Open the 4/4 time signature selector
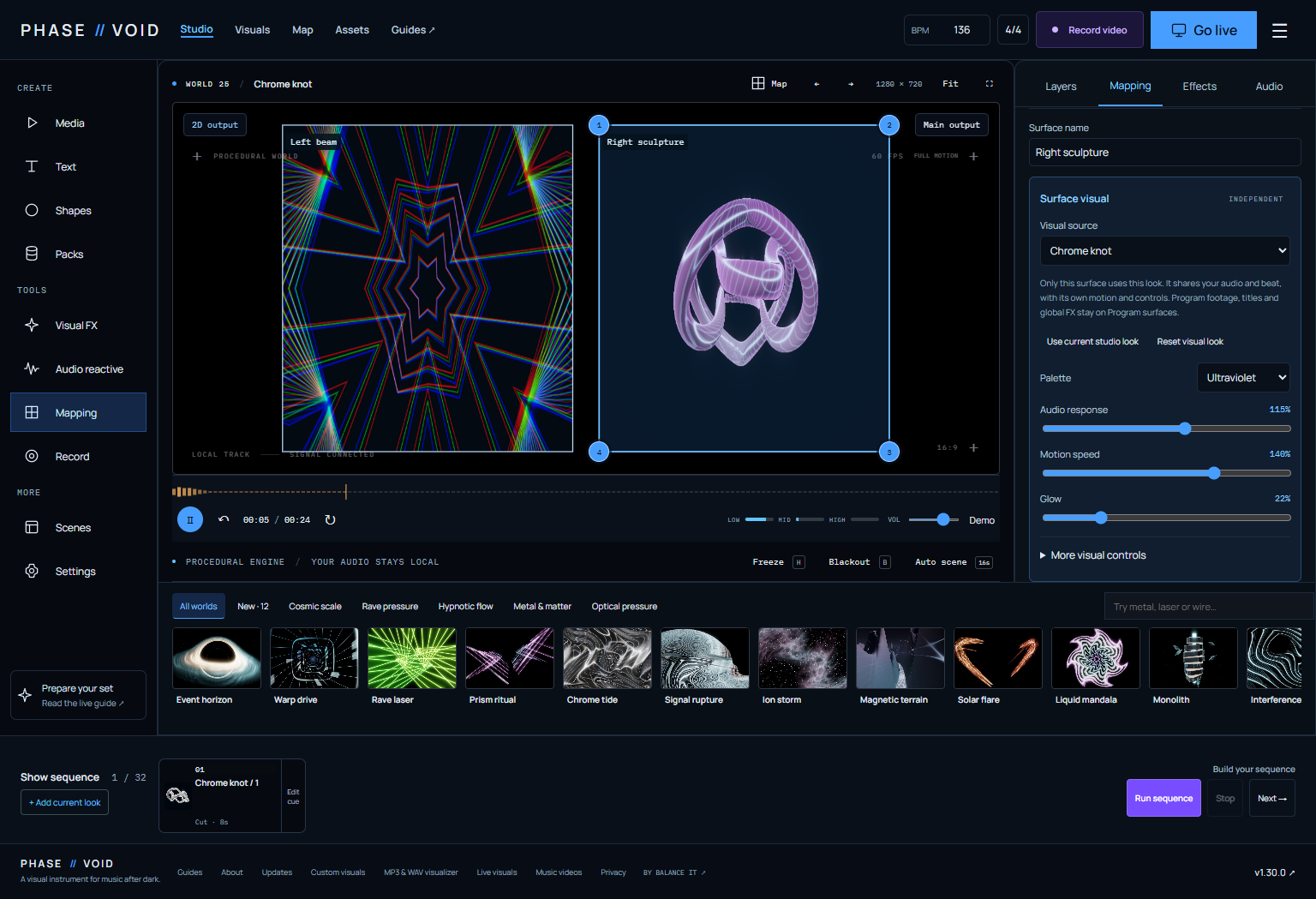Image resolution: width=1316 pixels, height=899 pixels. (x=1014, y=30)
